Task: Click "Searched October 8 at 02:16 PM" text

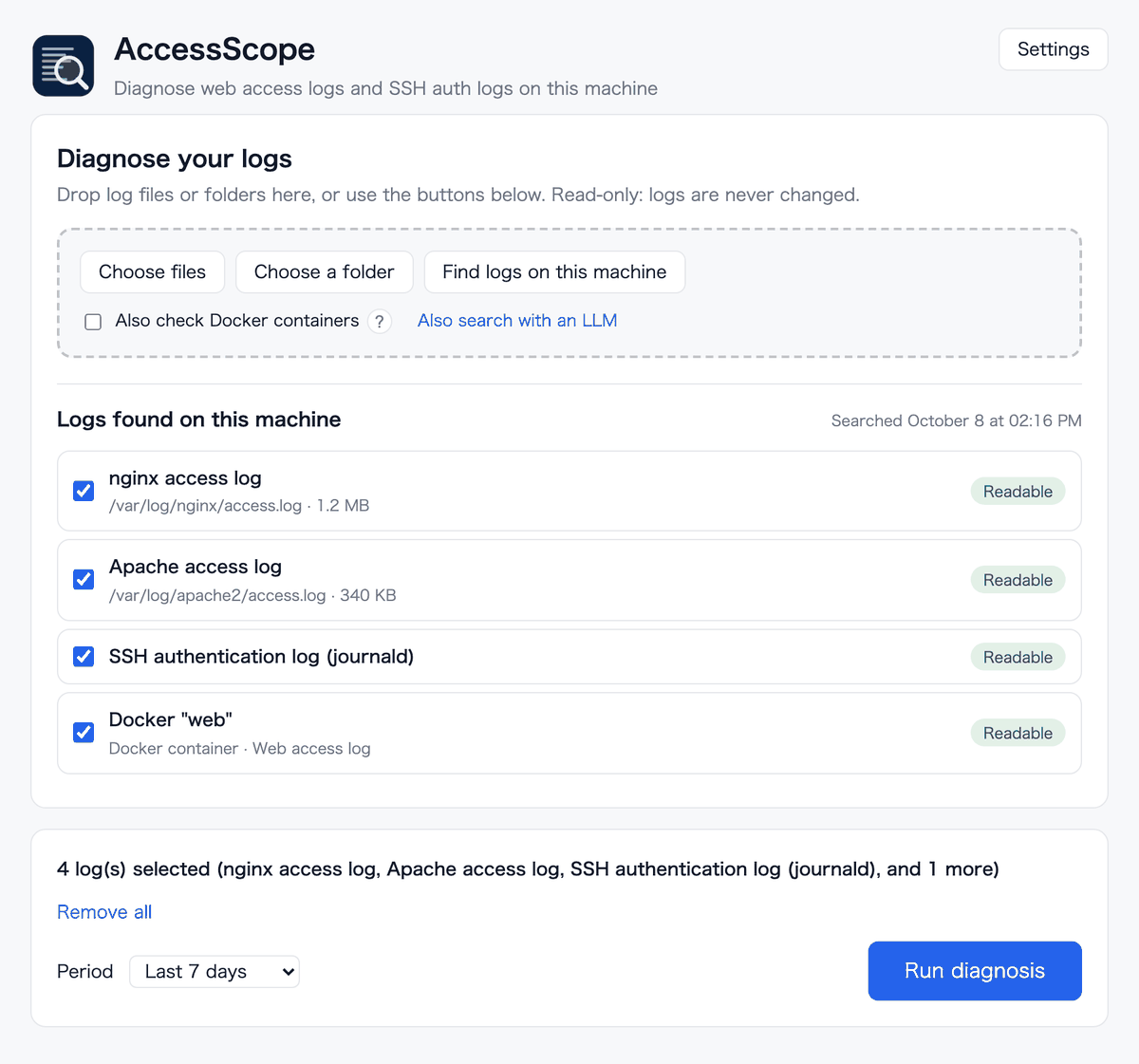Action: click(957, 420)
